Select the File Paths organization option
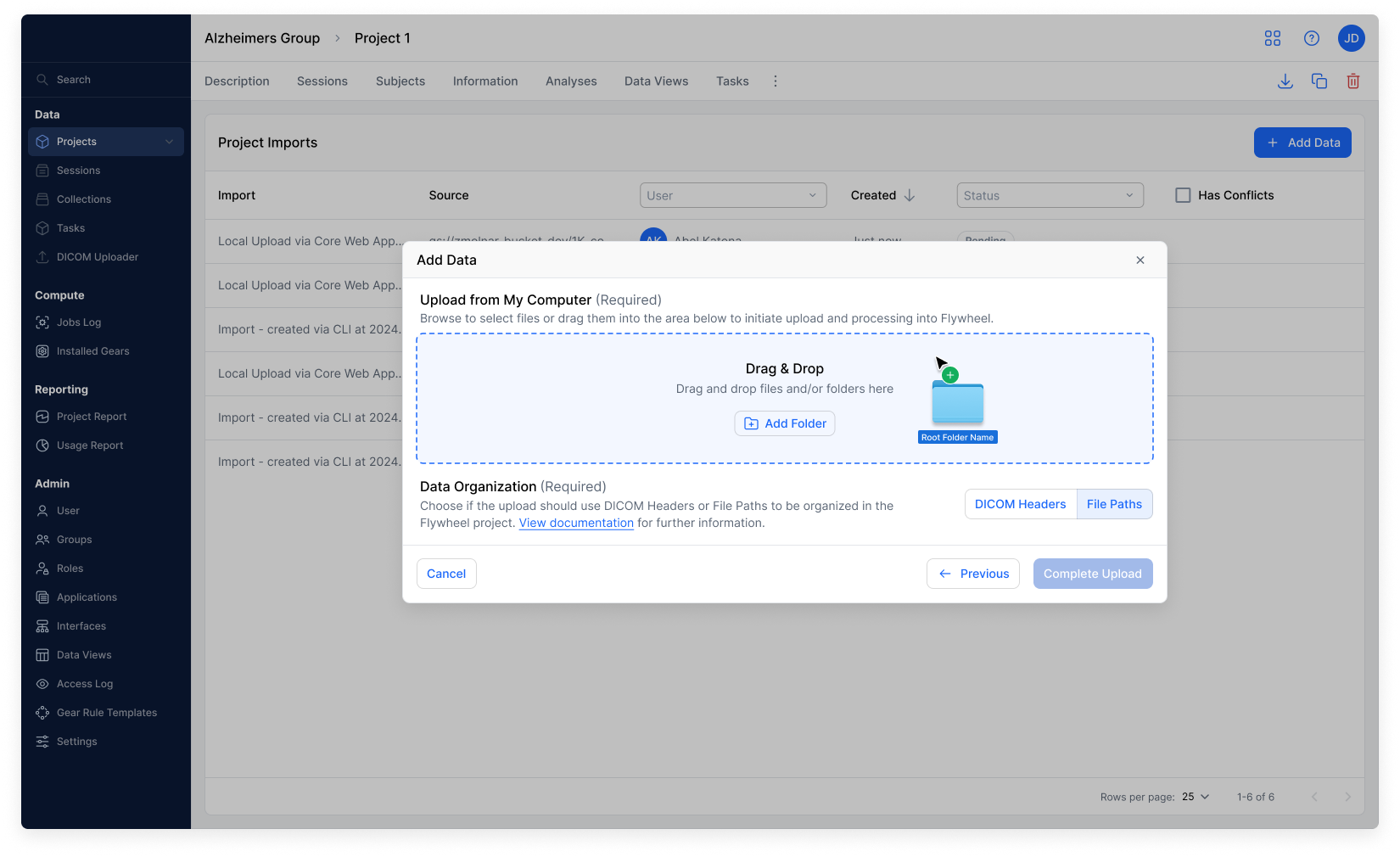The image size is (1400, 857). click(1114, 504)
